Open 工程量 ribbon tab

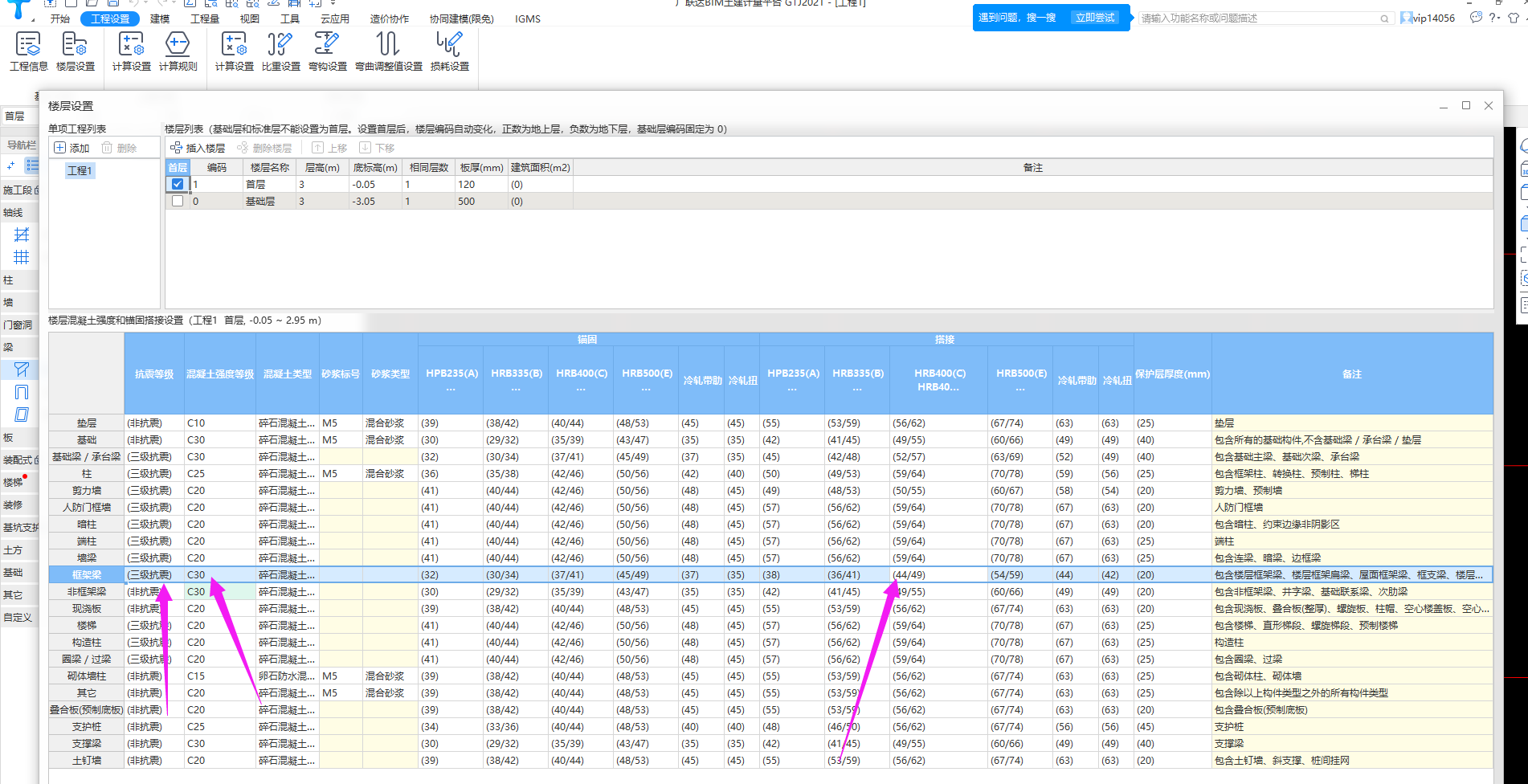click(205, 18)
